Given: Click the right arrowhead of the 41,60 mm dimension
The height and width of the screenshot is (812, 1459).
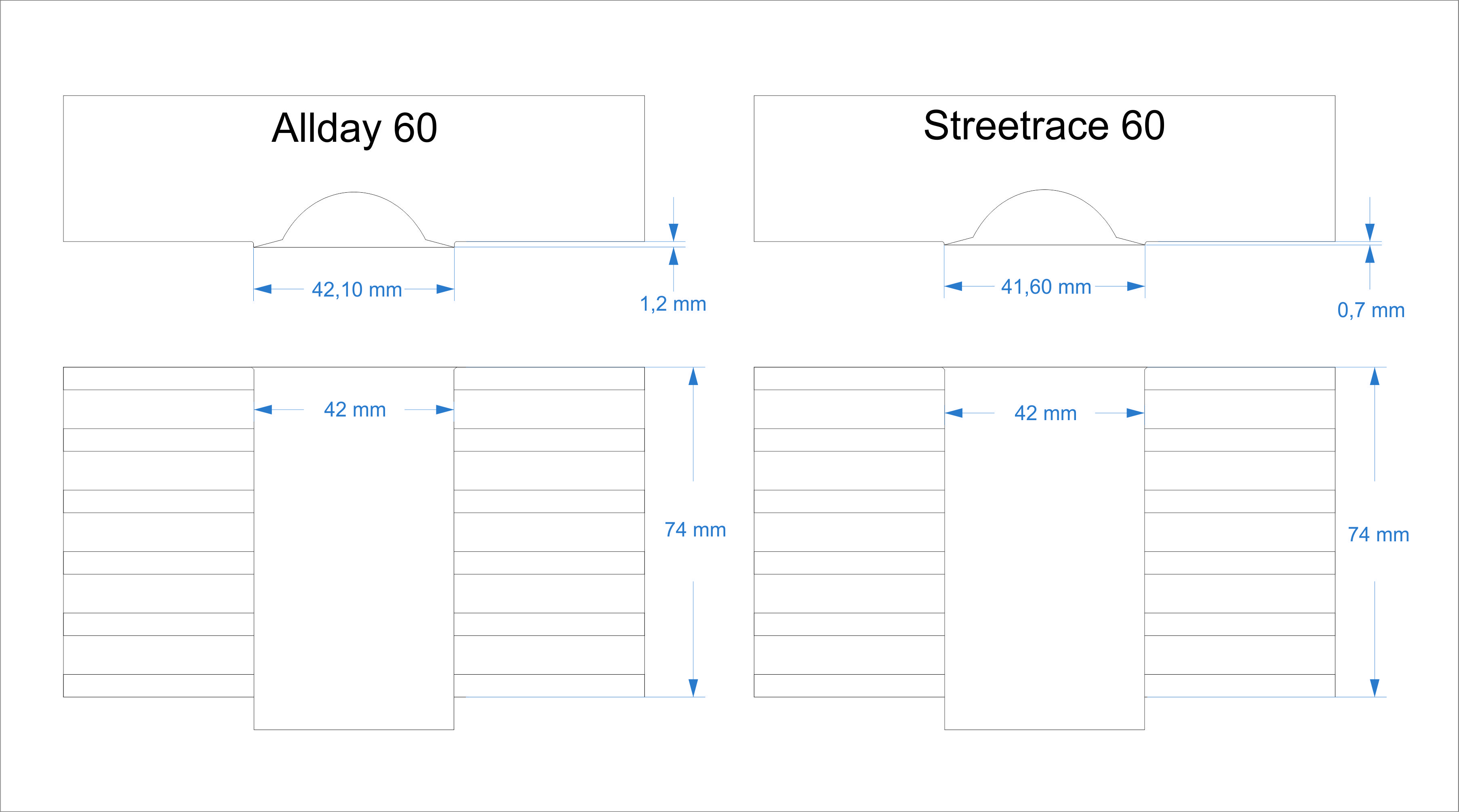Looking at the screenshot, I should point(1135,286).
